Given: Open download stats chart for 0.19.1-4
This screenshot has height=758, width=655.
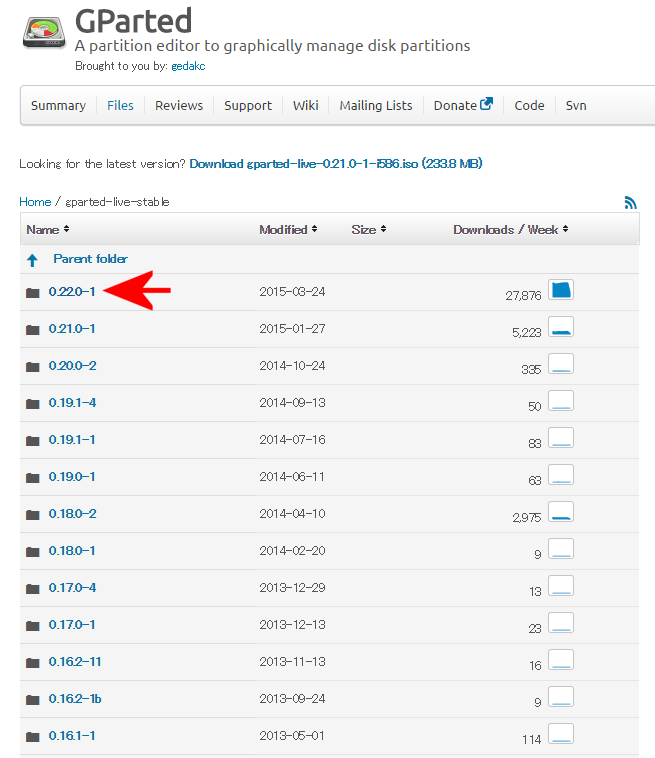Looking at the screenshot, I should [561, 401].
